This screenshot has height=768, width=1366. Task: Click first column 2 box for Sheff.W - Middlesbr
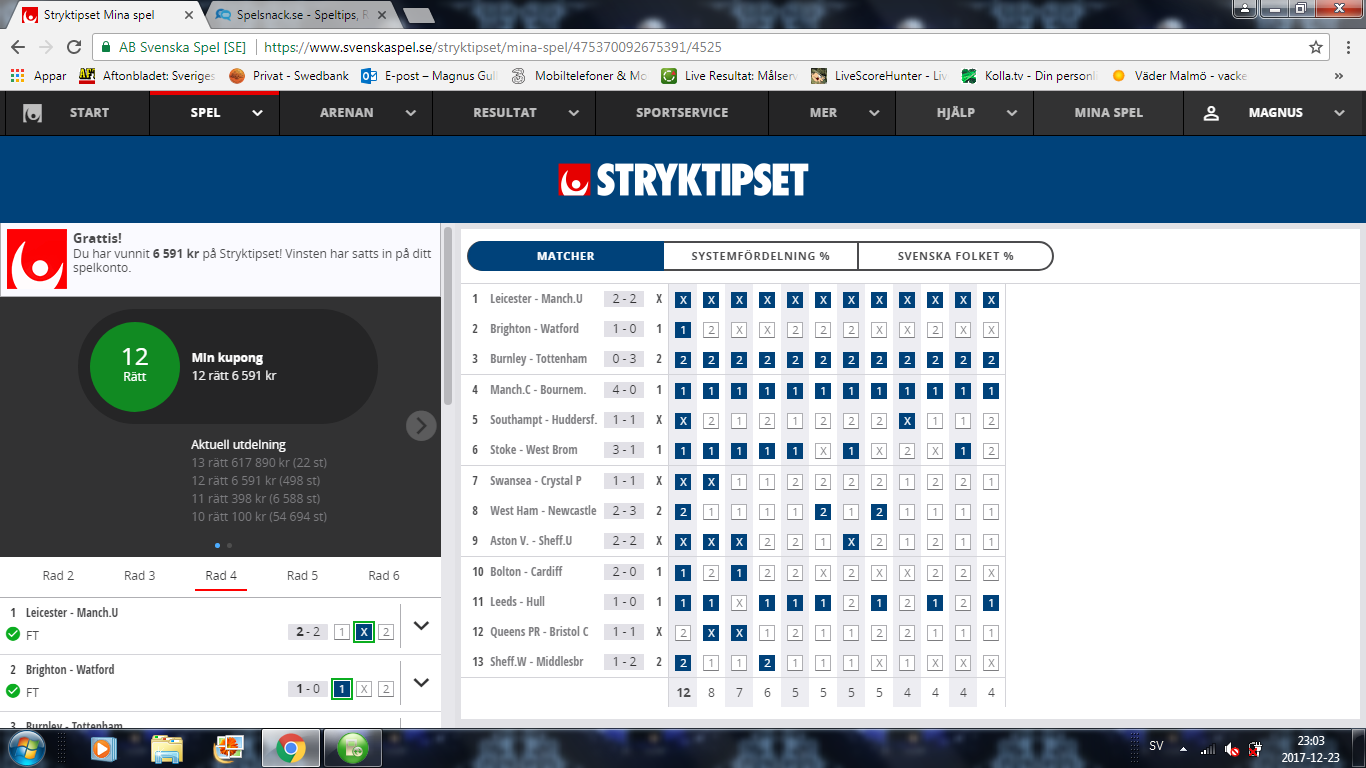683,663
